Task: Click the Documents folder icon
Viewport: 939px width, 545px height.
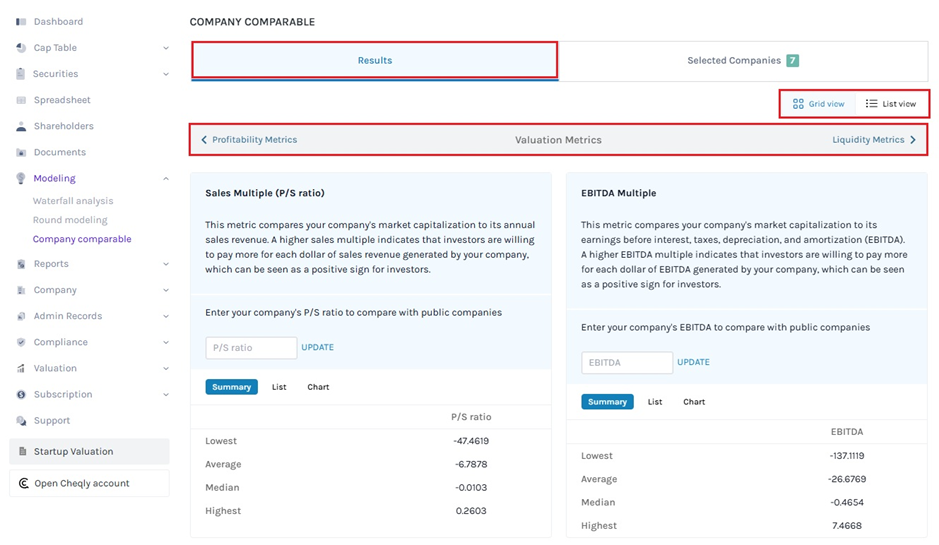Action: [22, 153]
